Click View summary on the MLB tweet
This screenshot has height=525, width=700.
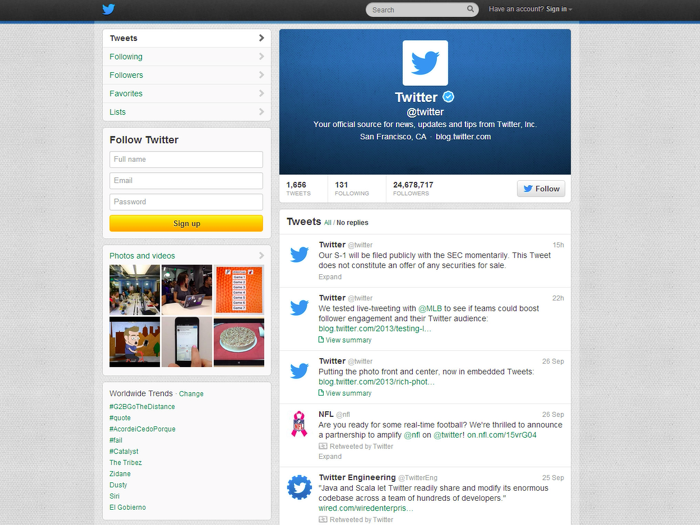(x=348, y=340)
